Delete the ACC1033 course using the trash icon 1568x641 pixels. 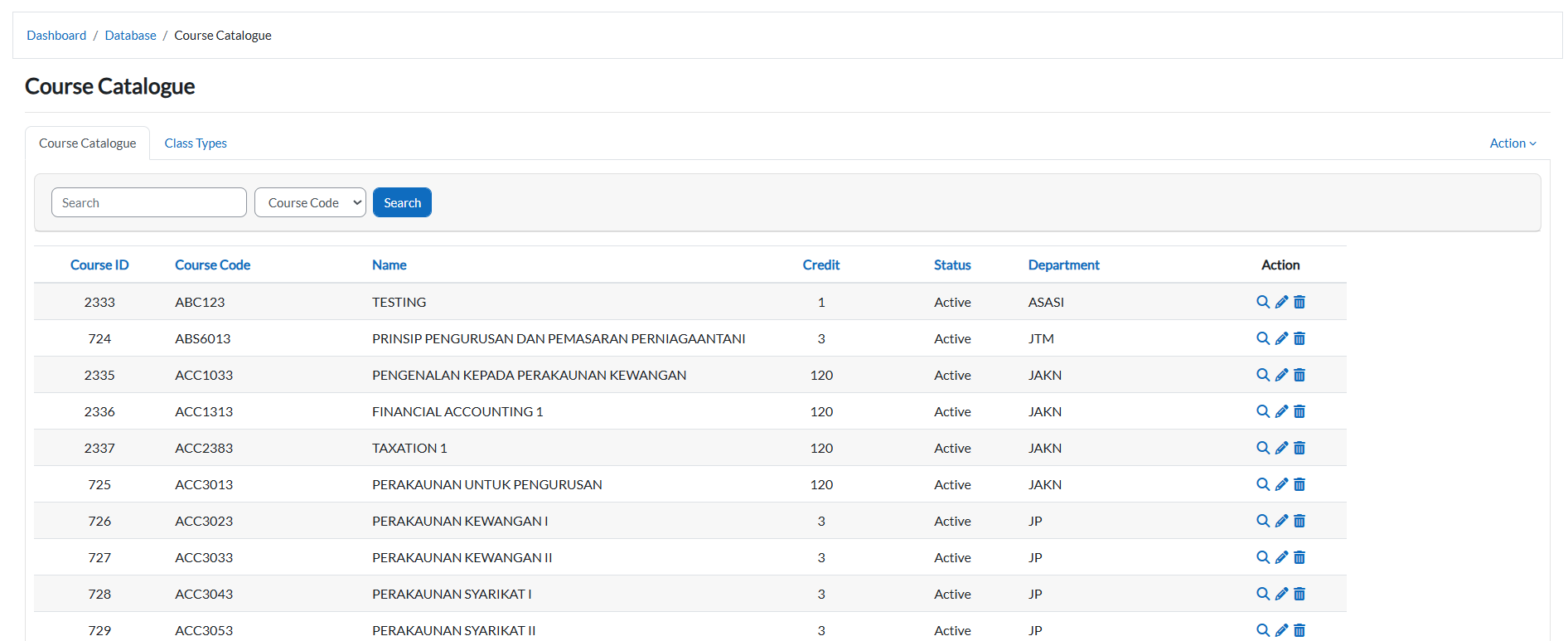1299,375
